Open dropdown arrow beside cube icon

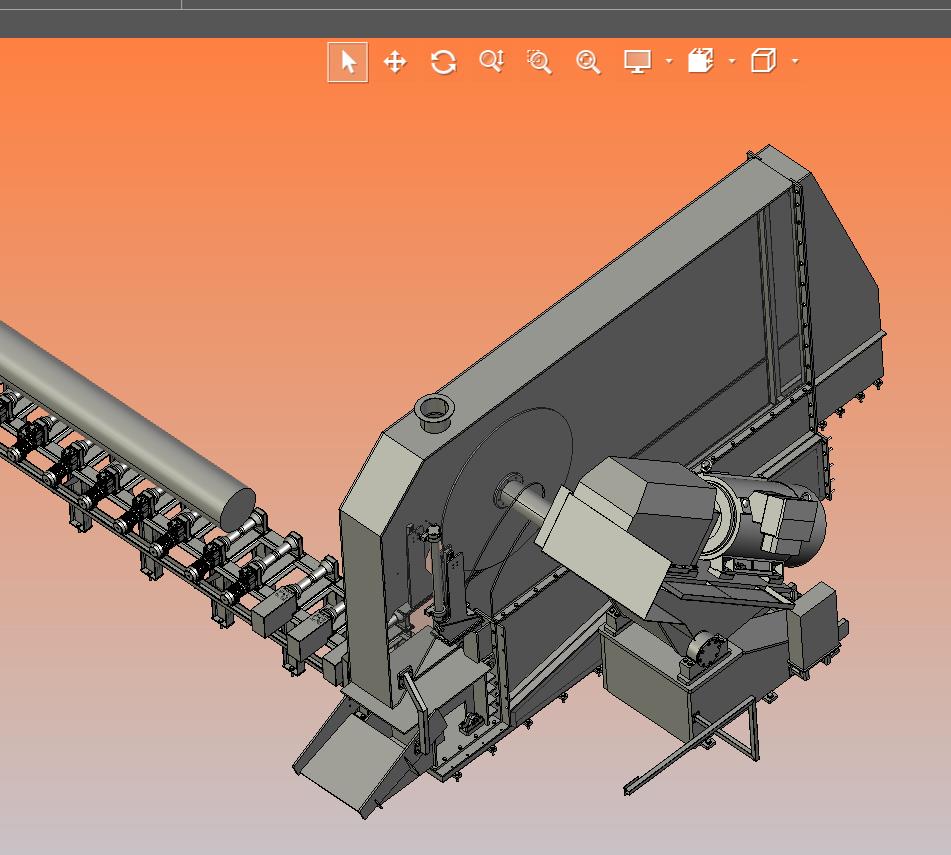tap(795, 61)
